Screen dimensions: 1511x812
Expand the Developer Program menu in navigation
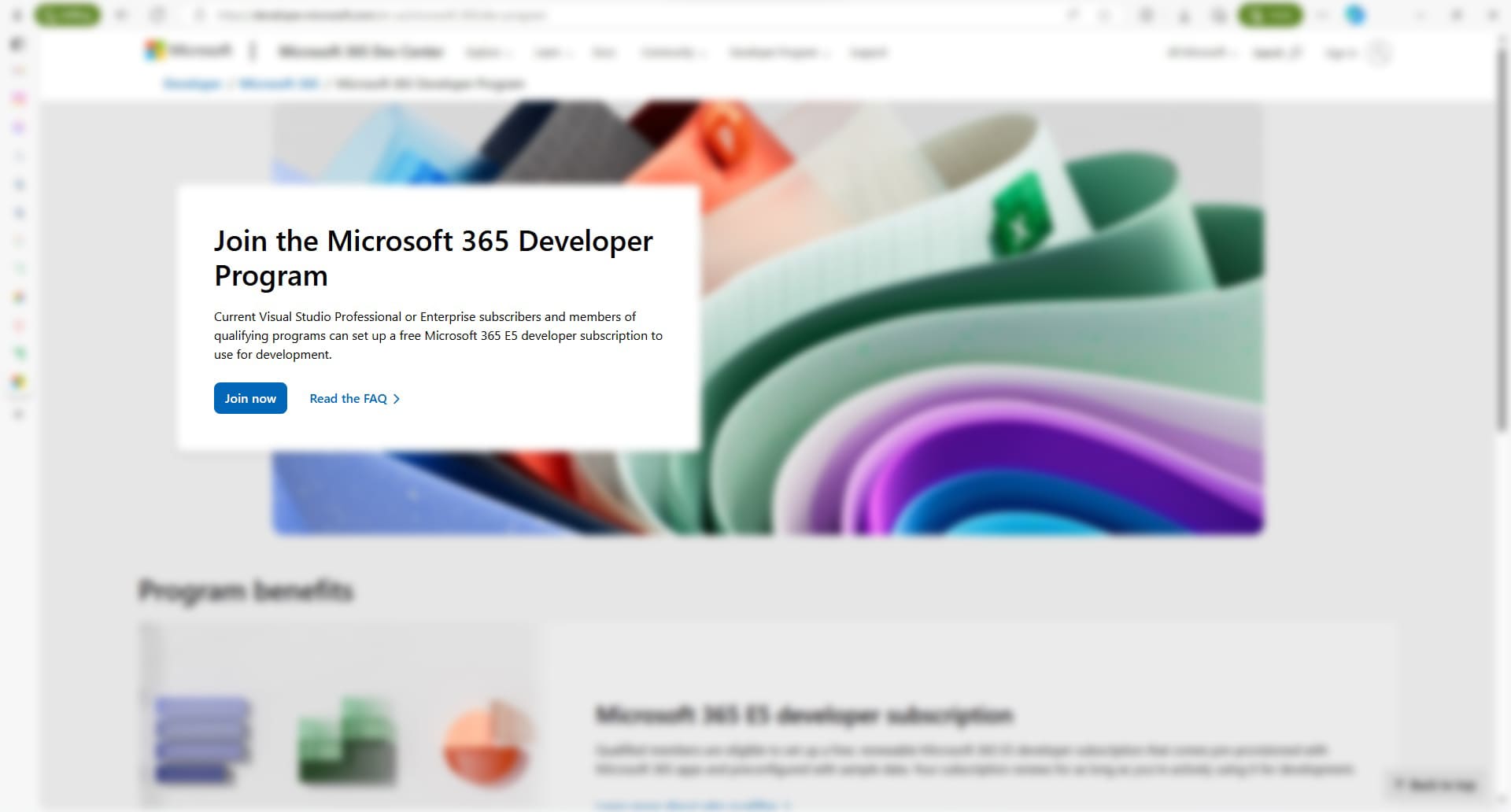(x=779, y=53)
